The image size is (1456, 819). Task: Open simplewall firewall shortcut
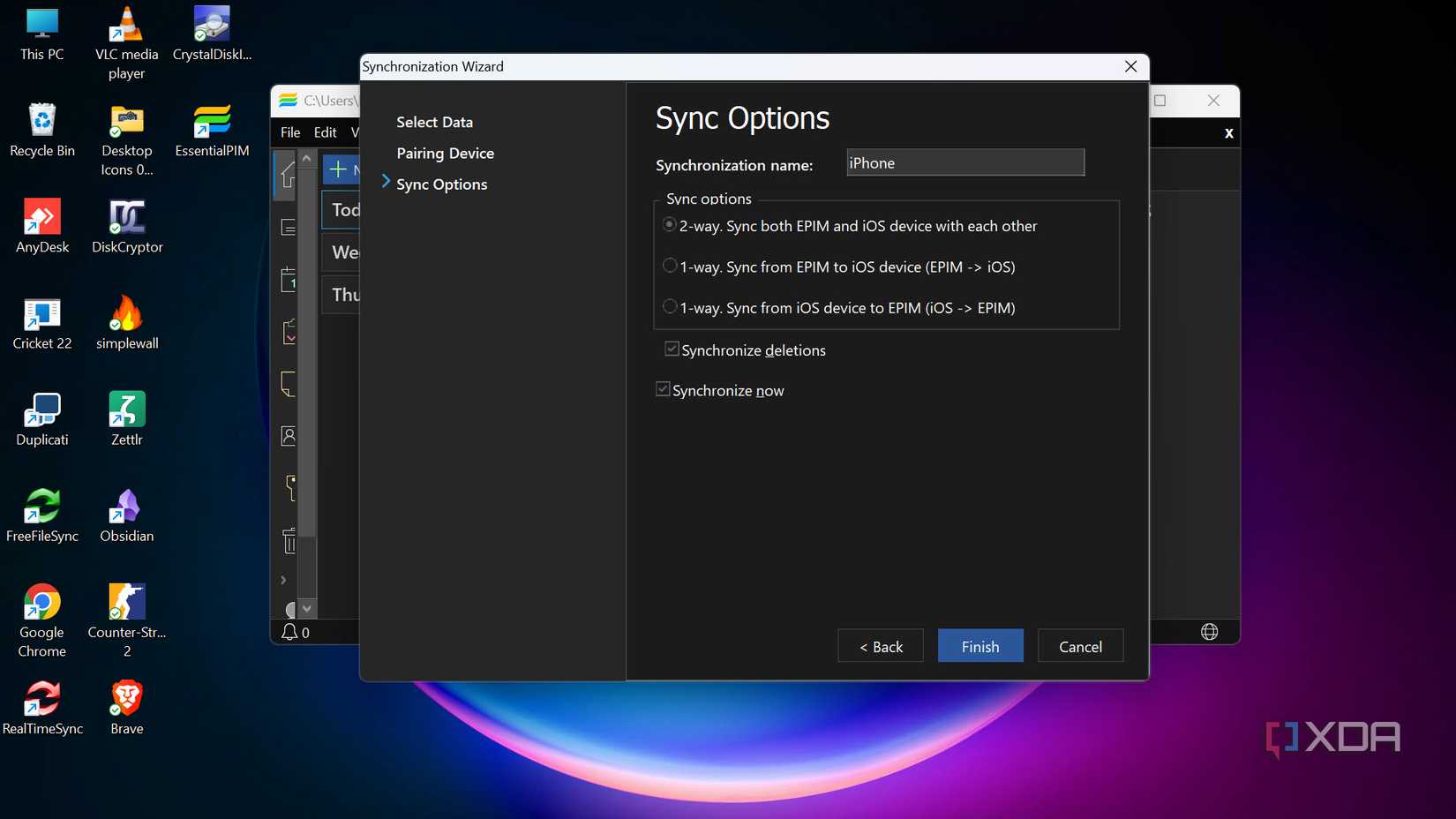point(127,323)
